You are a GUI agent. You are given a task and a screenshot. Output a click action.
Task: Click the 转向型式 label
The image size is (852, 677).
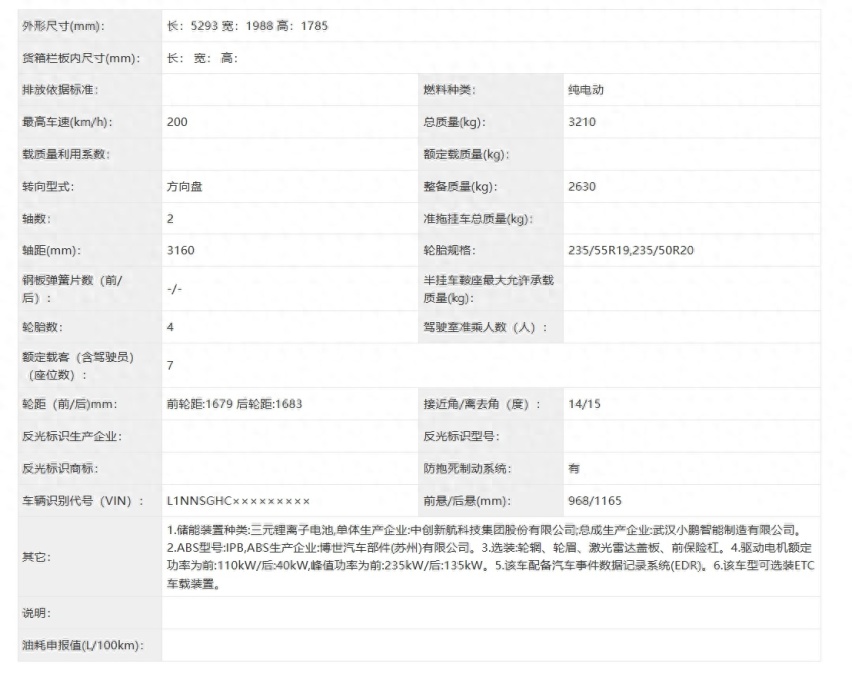[x=48, y=186]
